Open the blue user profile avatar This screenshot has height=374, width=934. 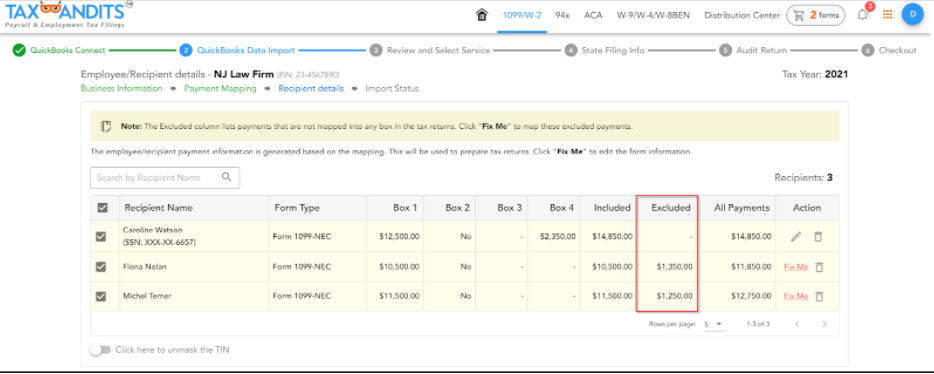pos(912,14)
